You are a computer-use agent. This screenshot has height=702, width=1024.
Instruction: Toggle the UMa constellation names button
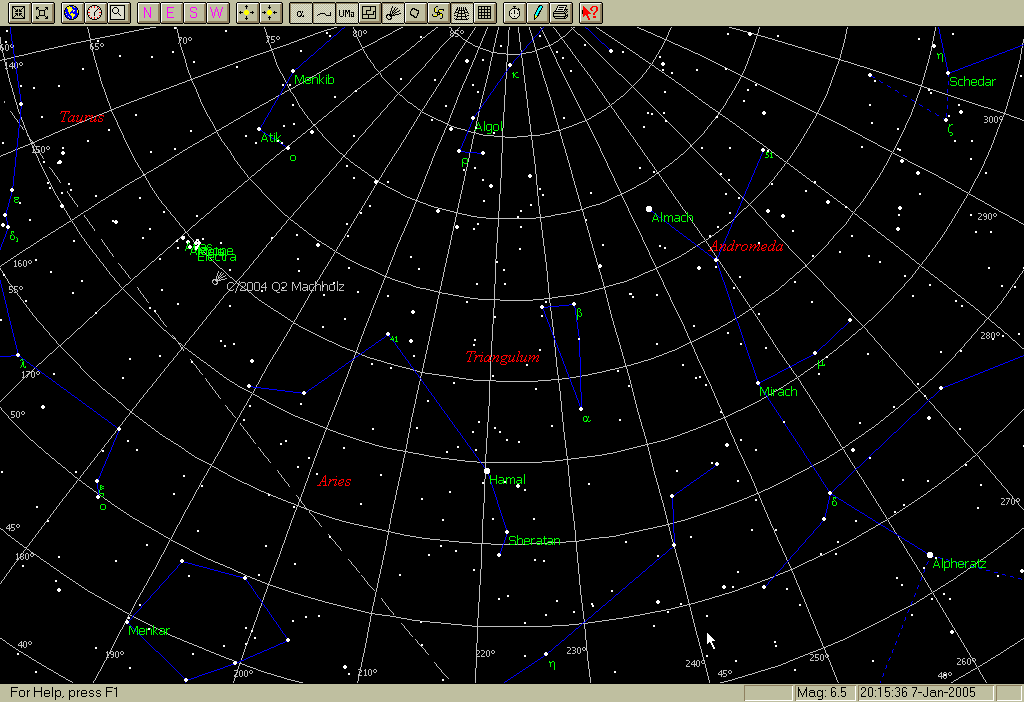click(x=346, y=13)
